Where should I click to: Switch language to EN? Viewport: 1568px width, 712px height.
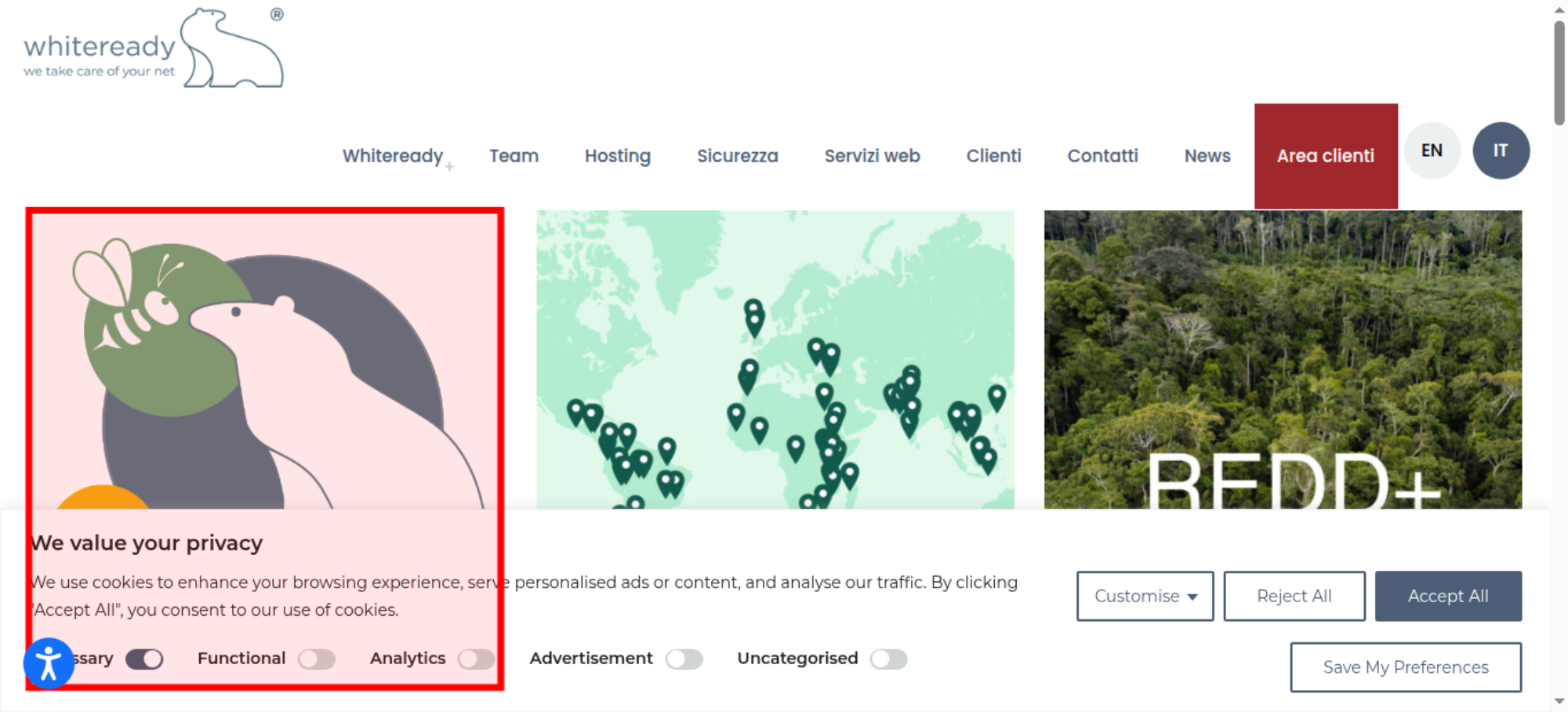(x=1432, y=151)
